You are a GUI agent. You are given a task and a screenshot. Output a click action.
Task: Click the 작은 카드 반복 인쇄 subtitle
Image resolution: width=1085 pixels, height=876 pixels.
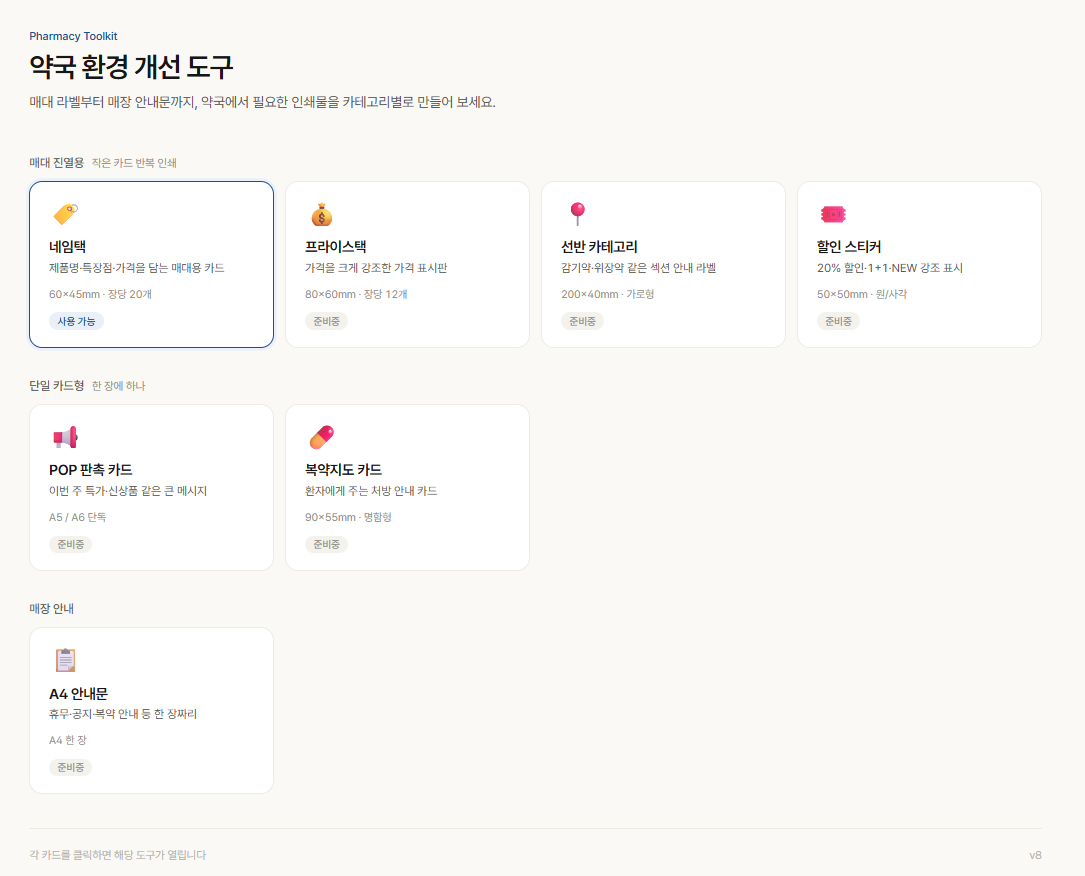pyautogui.click(x=134, y=163)
